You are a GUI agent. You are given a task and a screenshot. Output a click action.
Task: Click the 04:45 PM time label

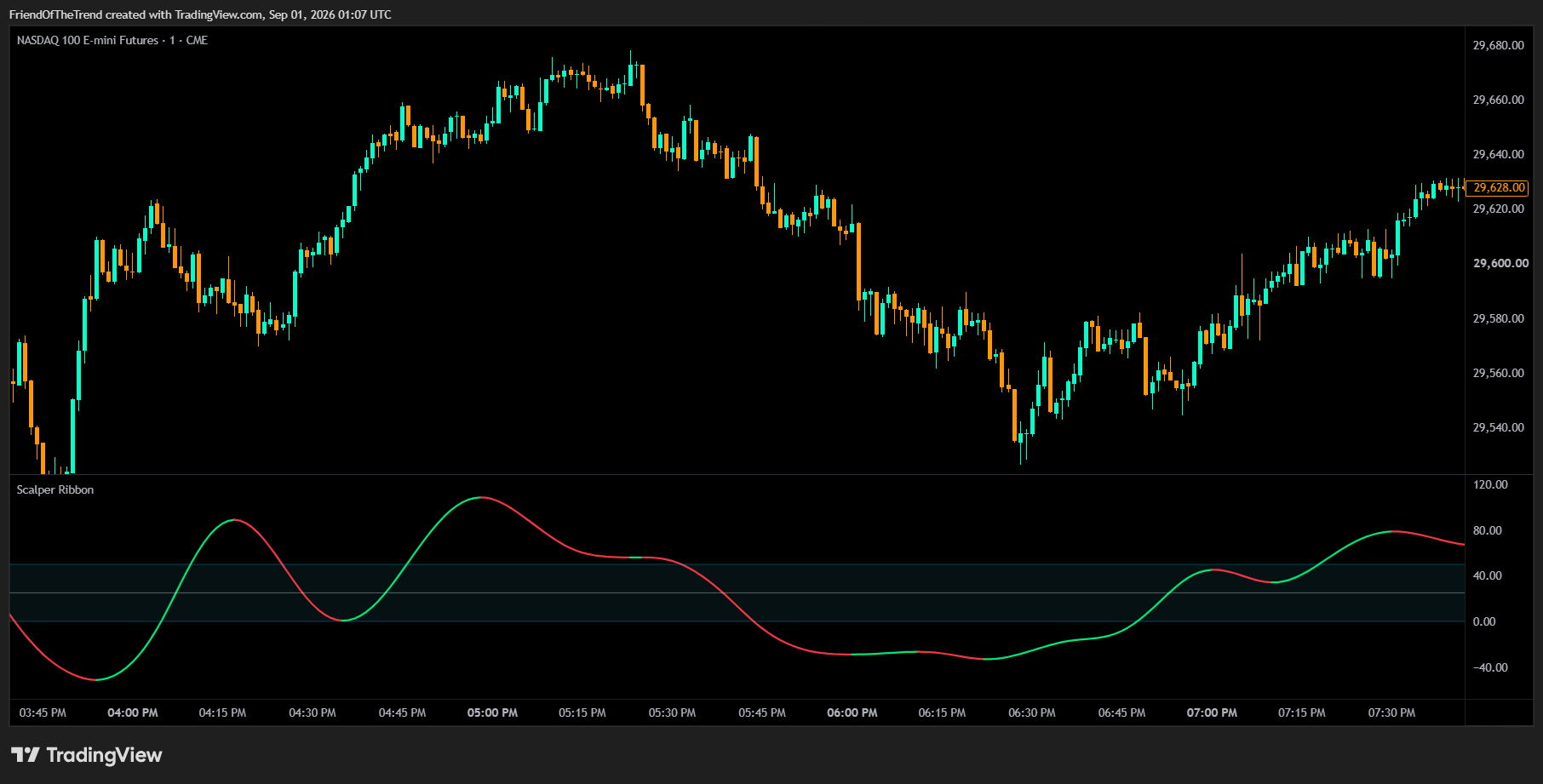pos(402,712)
